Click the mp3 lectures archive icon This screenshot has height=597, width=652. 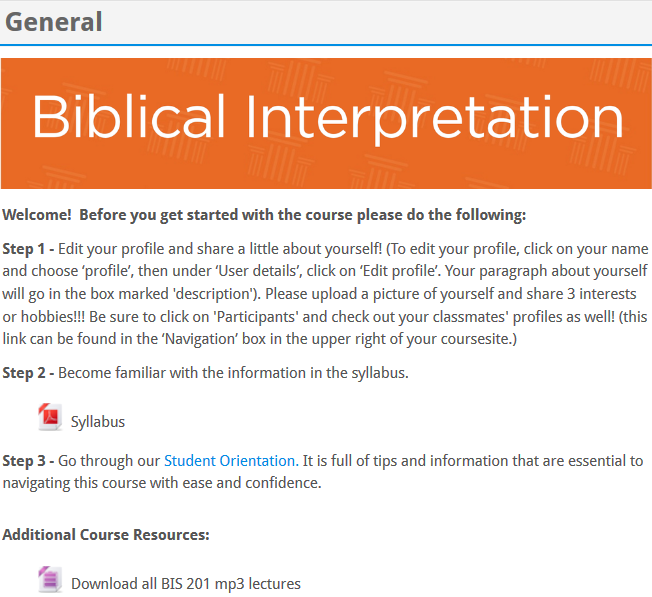pyautogui.click(x=50, y=579)
